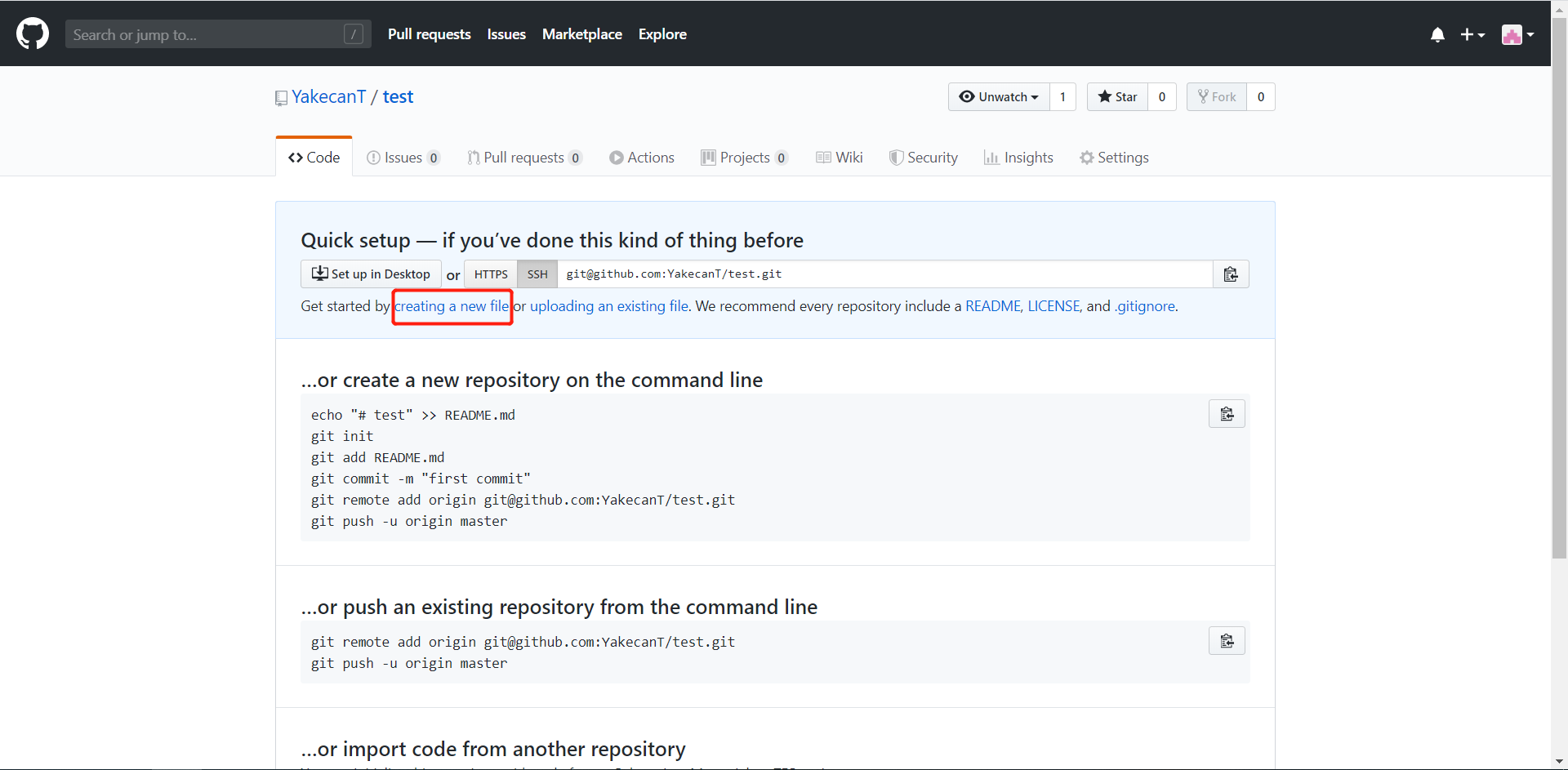Open the Insights tab

(1018, 158)
